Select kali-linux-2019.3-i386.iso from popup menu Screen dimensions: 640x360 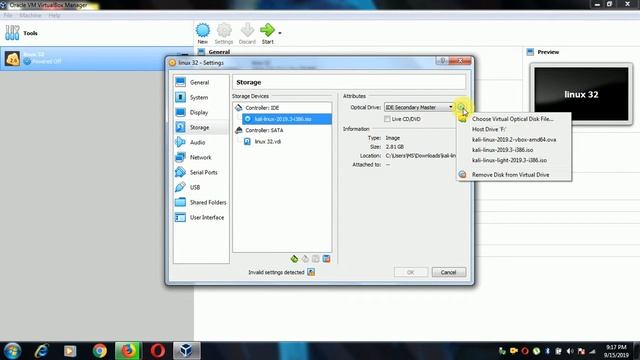pyautogui.click(x=514, y=150)
